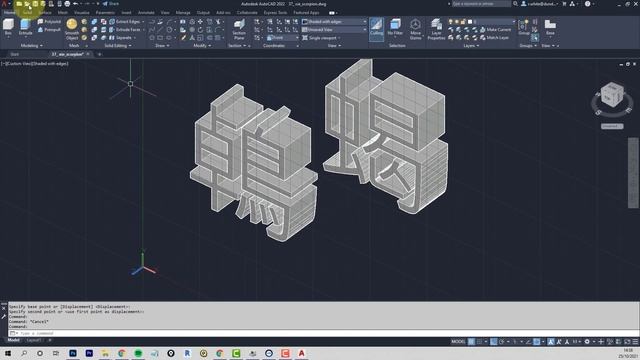Open the Section Plane tool
The width and height of the screenshot is (640, 360).
point(239,29)
